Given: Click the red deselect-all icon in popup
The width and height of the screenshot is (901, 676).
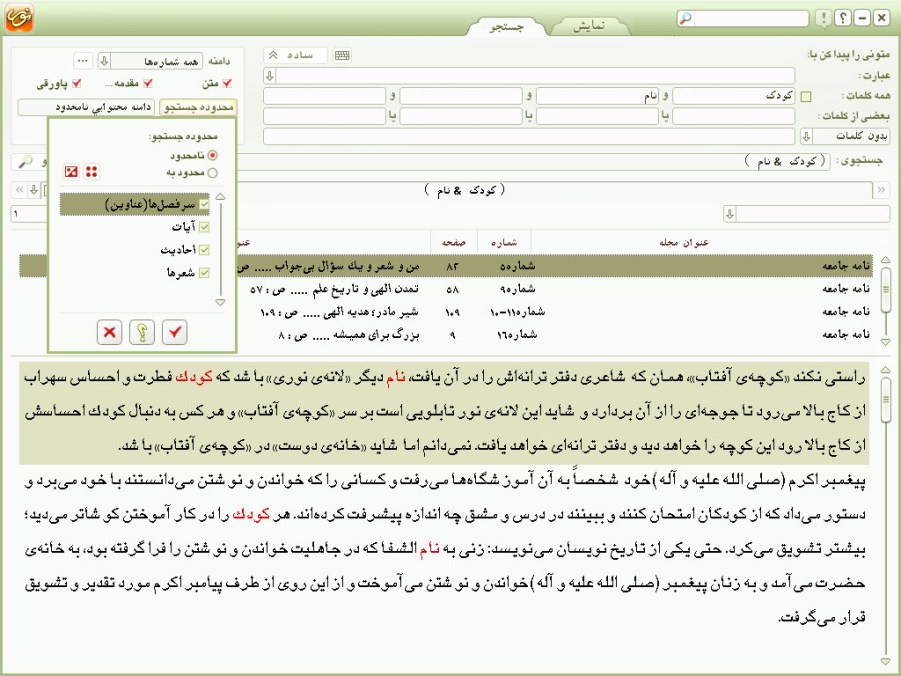Looking at the screenshot, I should (x=71, y=171).
